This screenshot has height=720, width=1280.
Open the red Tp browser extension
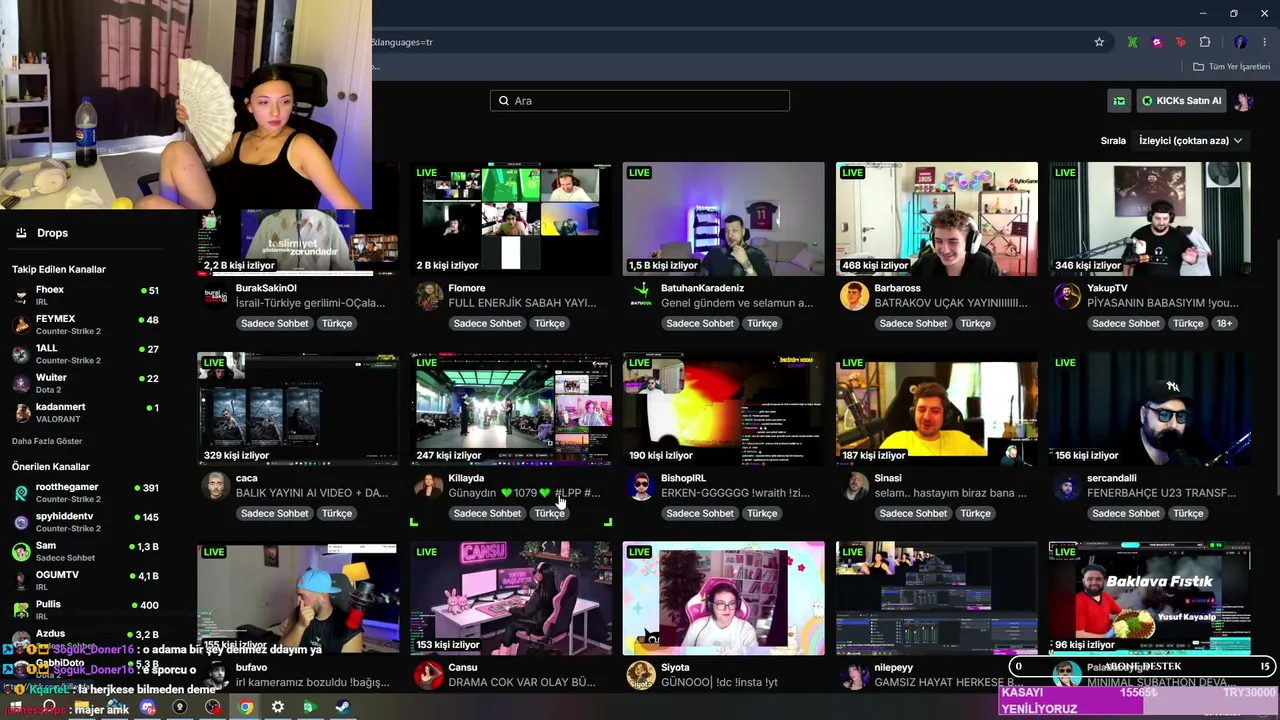pos(1181,42)
